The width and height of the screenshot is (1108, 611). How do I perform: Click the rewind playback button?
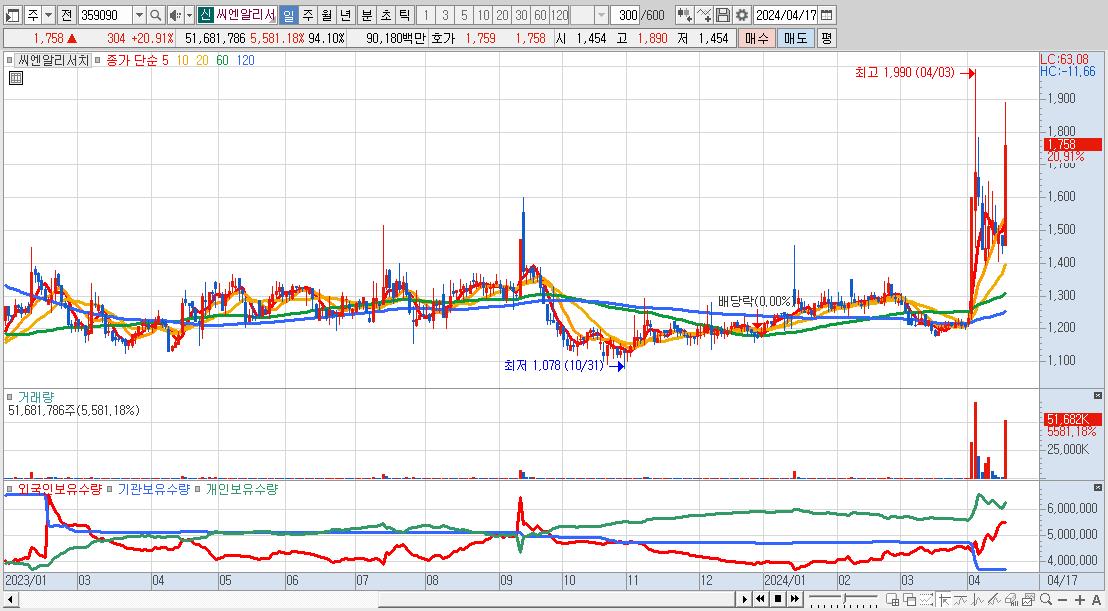tap(760, 599)
